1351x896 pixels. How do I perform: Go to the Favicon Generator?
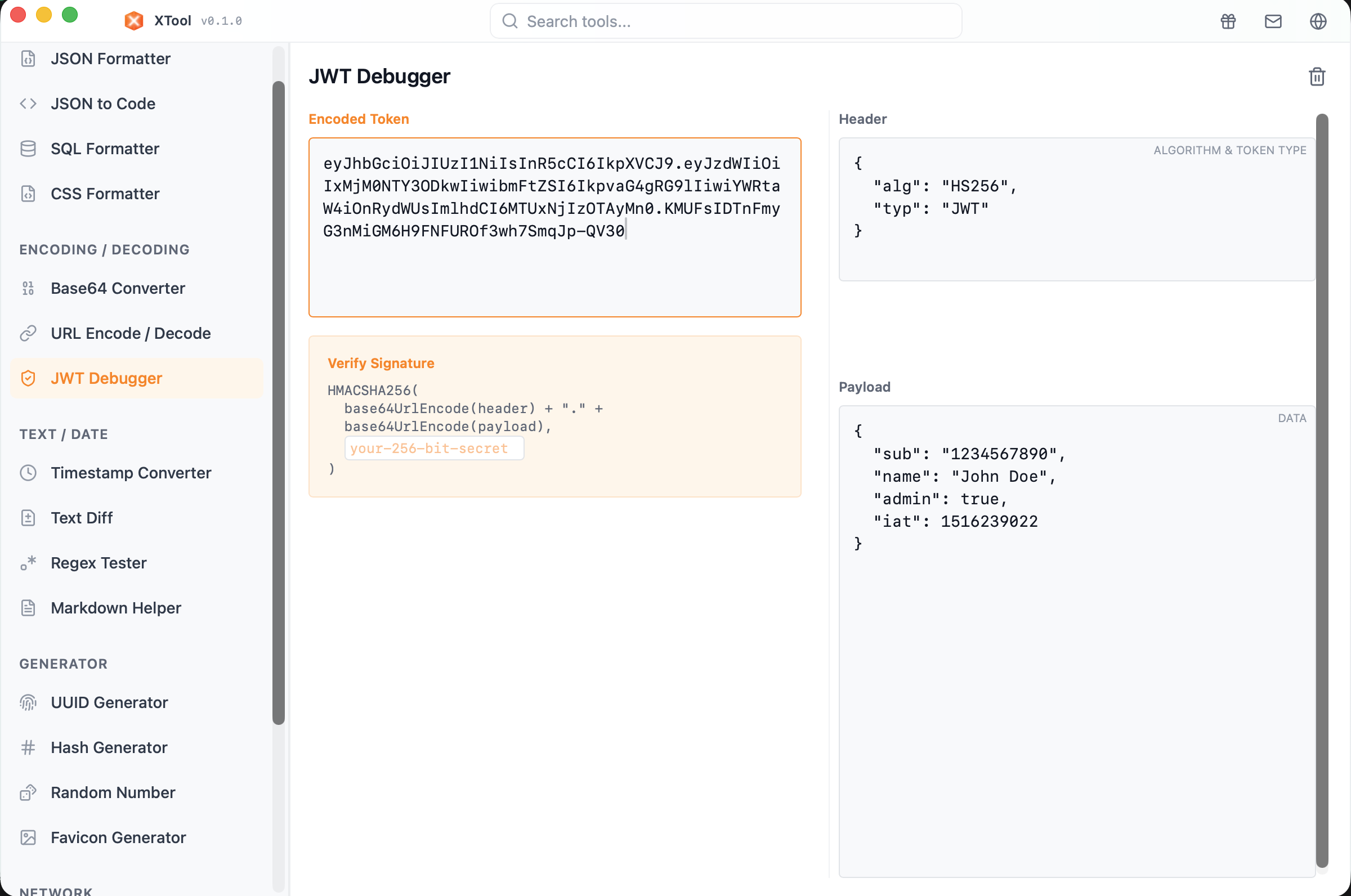pos(118,837)
